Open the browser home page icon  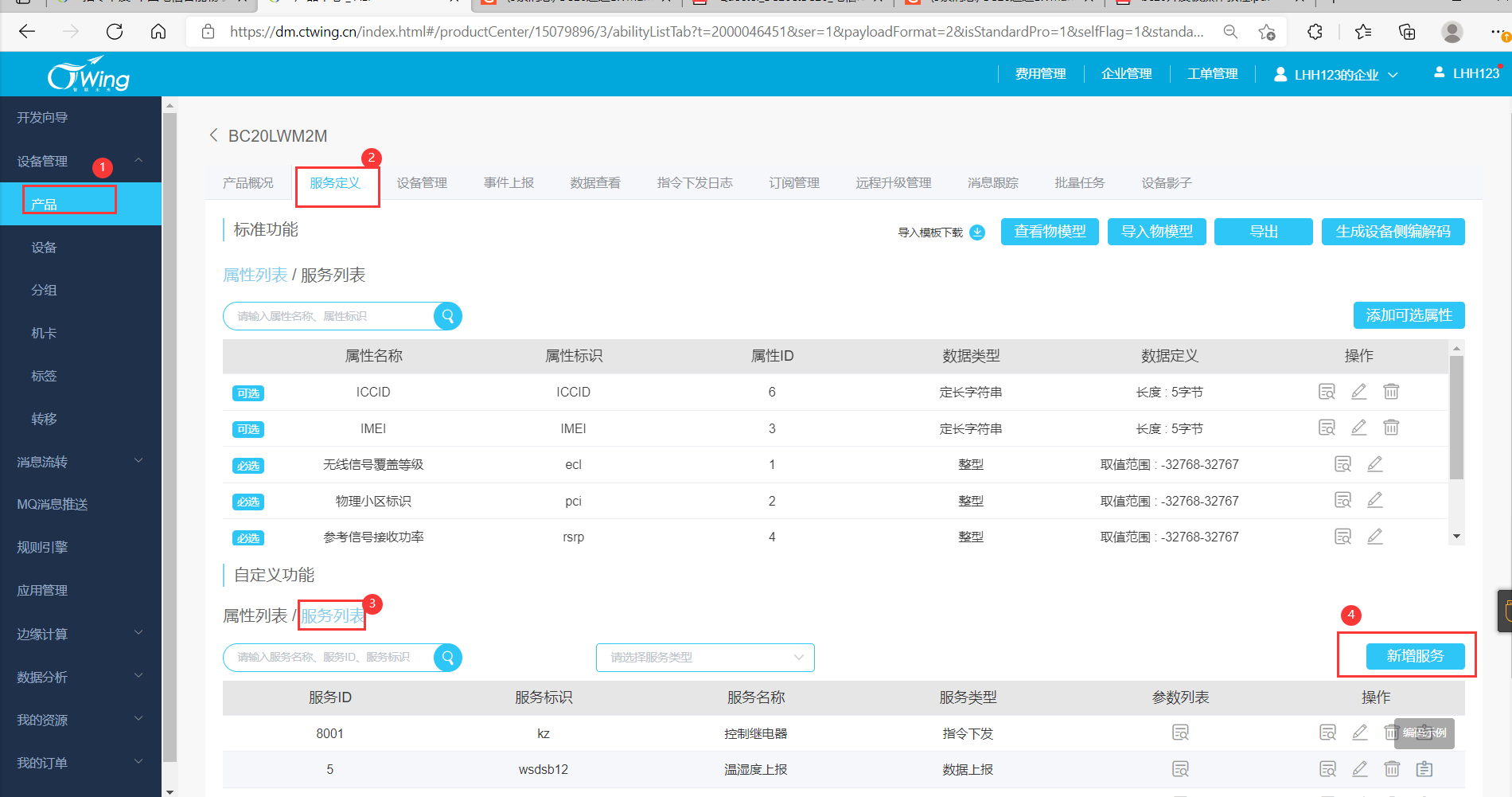[x=158, y=32]
